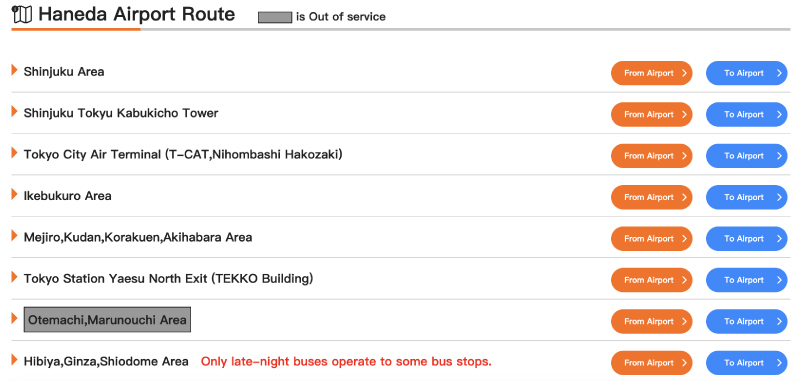This screenshot has height=381, width=800.
Task: Click the chevron on Ikebukuro To Airport button
Action: (779, 197)
